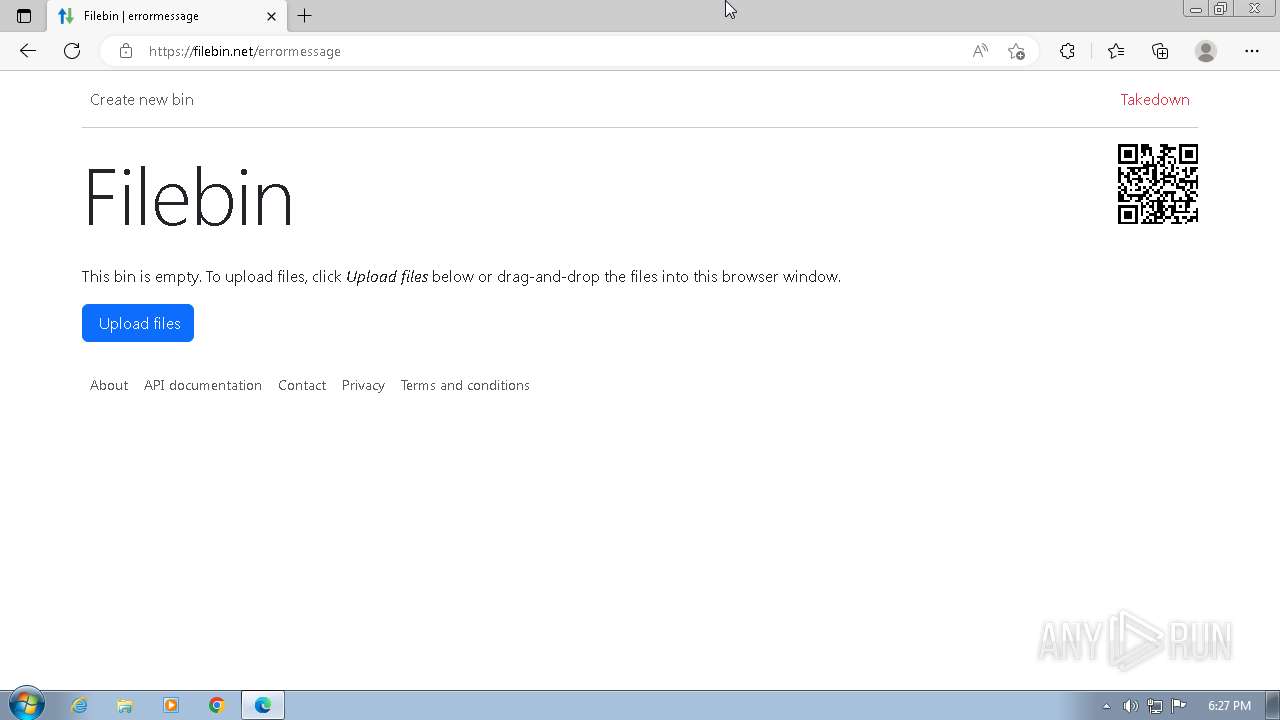The height and width of the screenshot is (720, 1280).
Task: Click the bin QR code image
Action: click(1158, 184)
